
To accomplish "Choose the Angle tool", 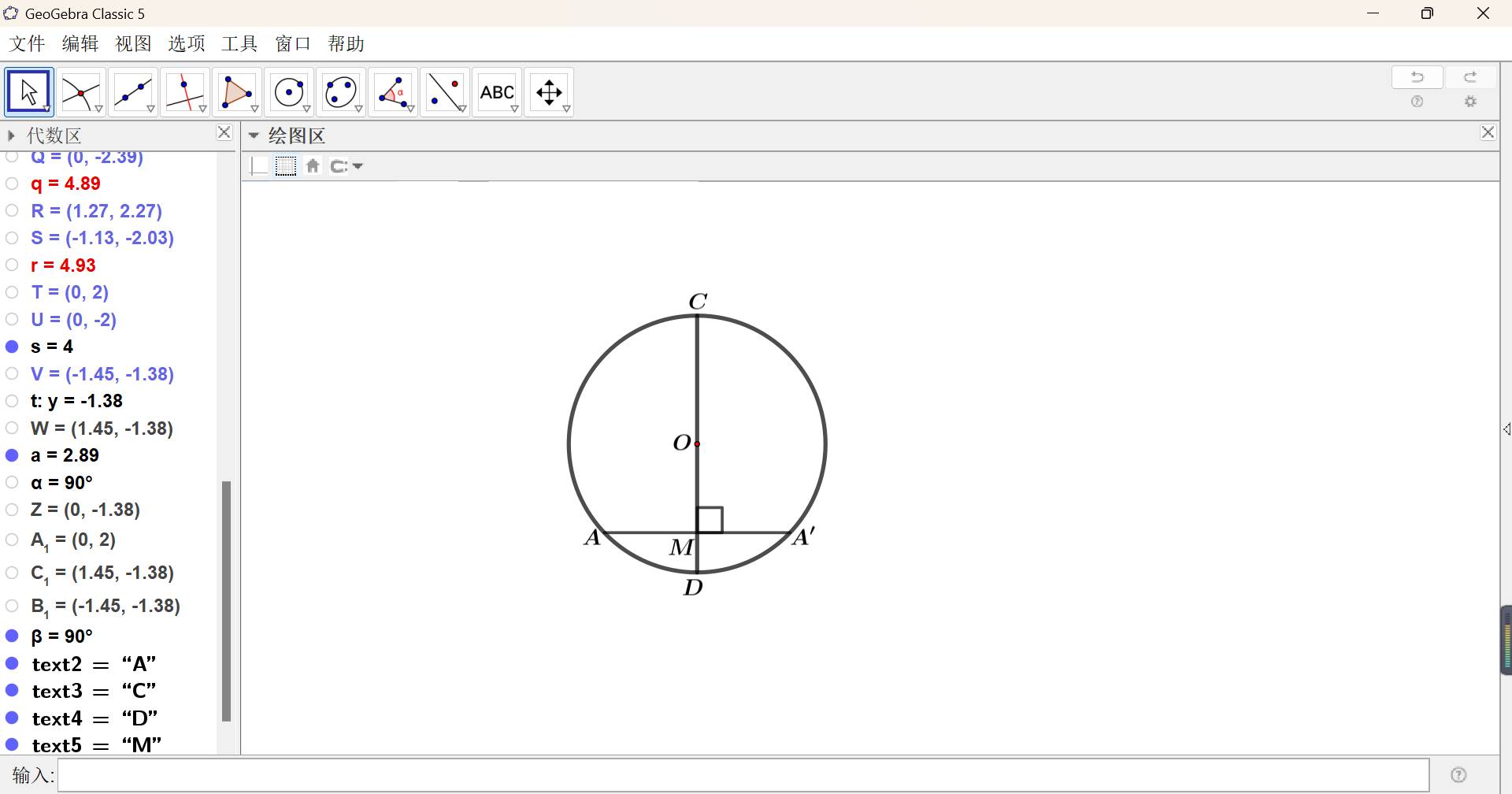I will pyautogui.click(x=393, y=92).
